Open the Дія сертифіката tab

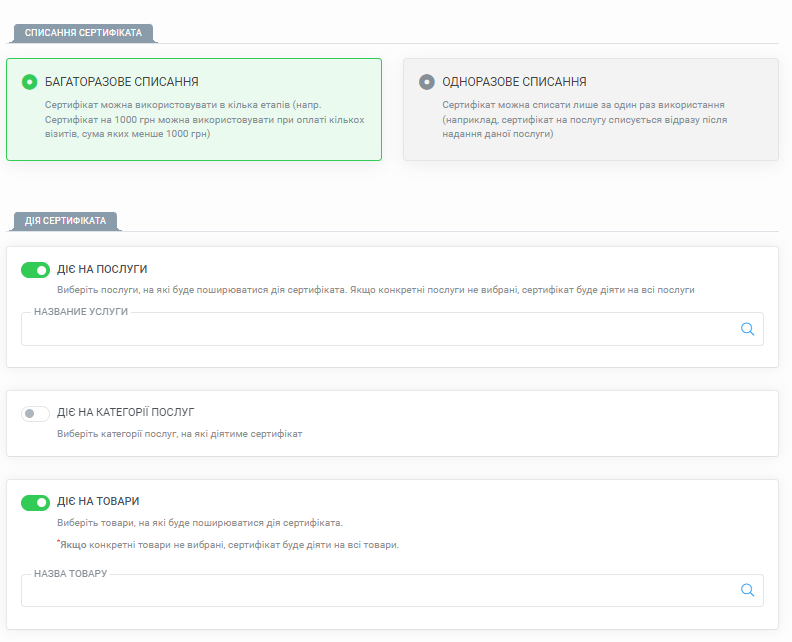[x=66, y=221]
